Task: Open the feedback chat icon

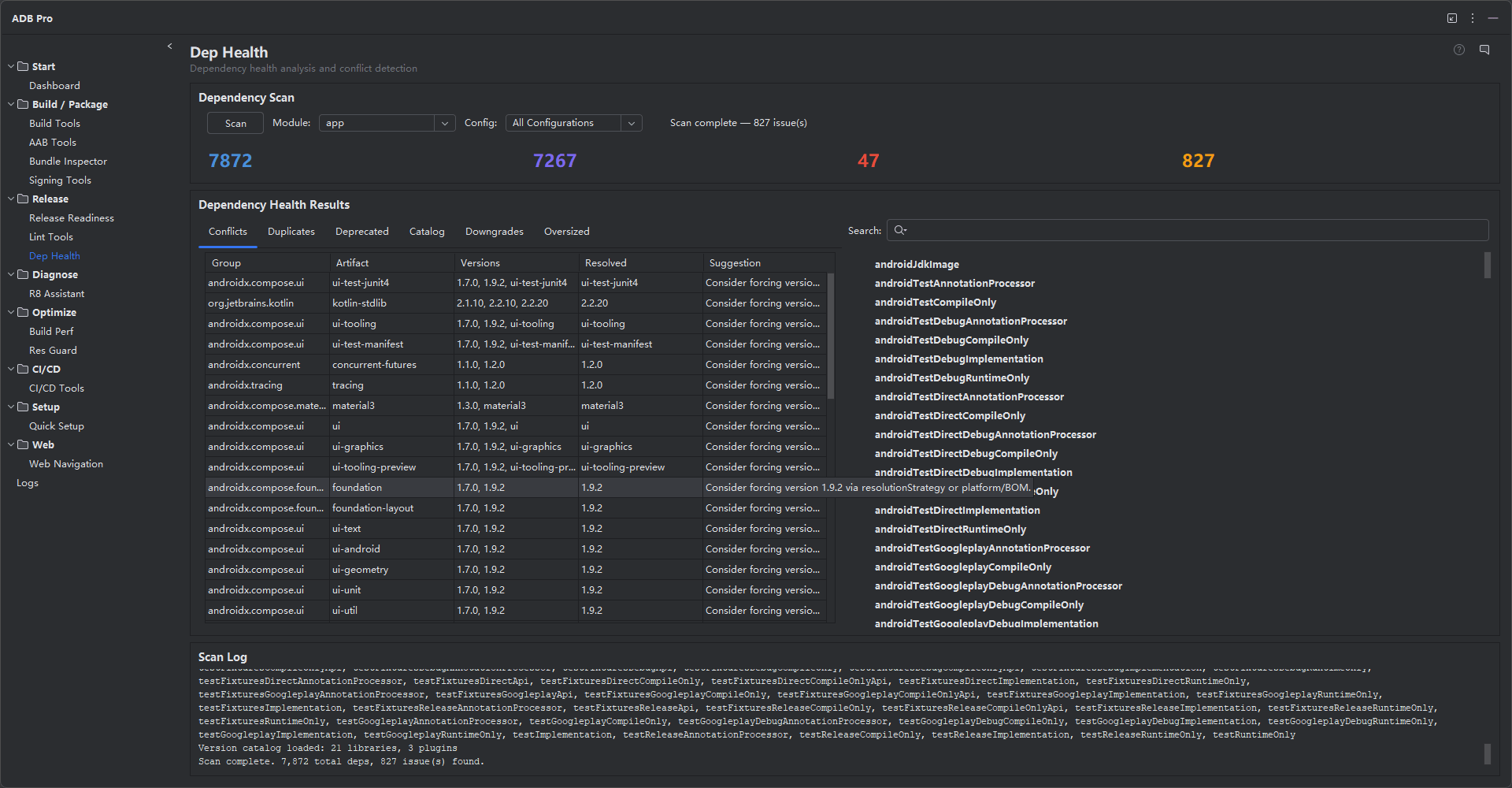Action: point(1484,50)
